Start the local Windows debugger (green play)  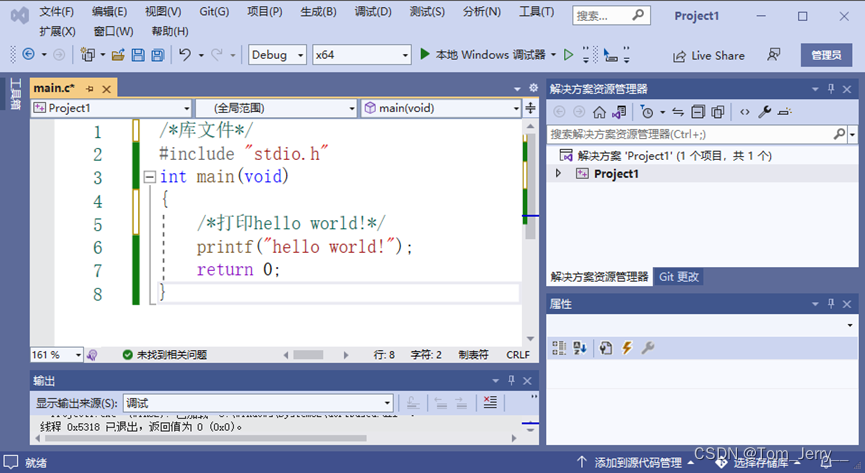tap(425, 54)
